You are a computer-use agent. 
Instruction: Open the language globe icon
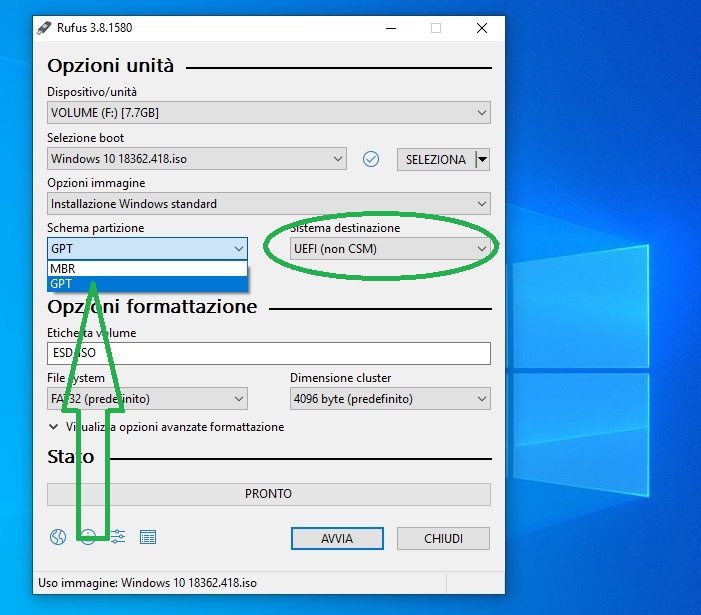tap(58, 537)
